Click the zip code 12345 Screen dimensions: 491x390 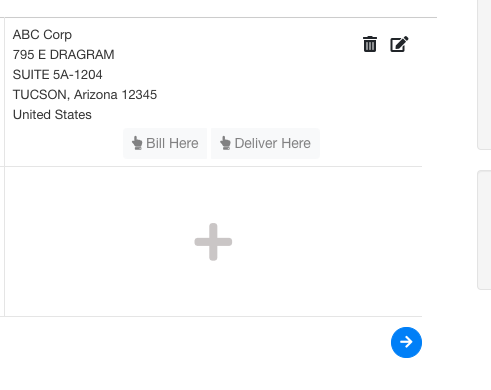[139, 95]
